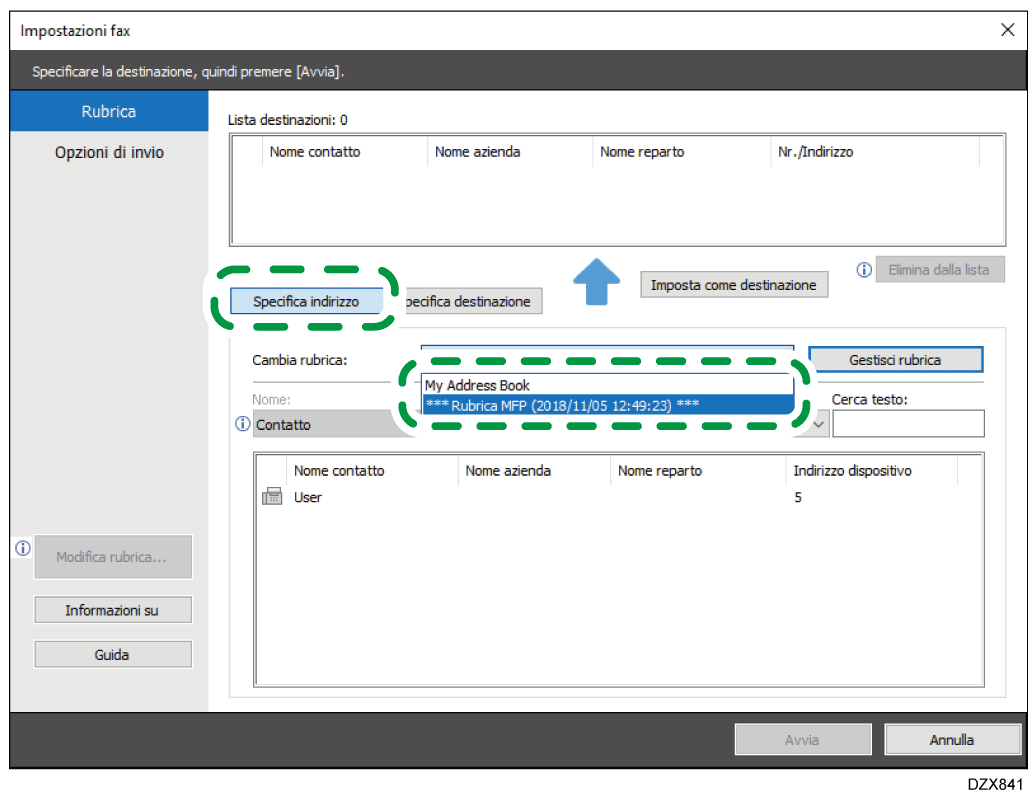Click the blue up arrow icon
Image resolution: width=1028 pixels, height=796 pixels.
(596, 282)
